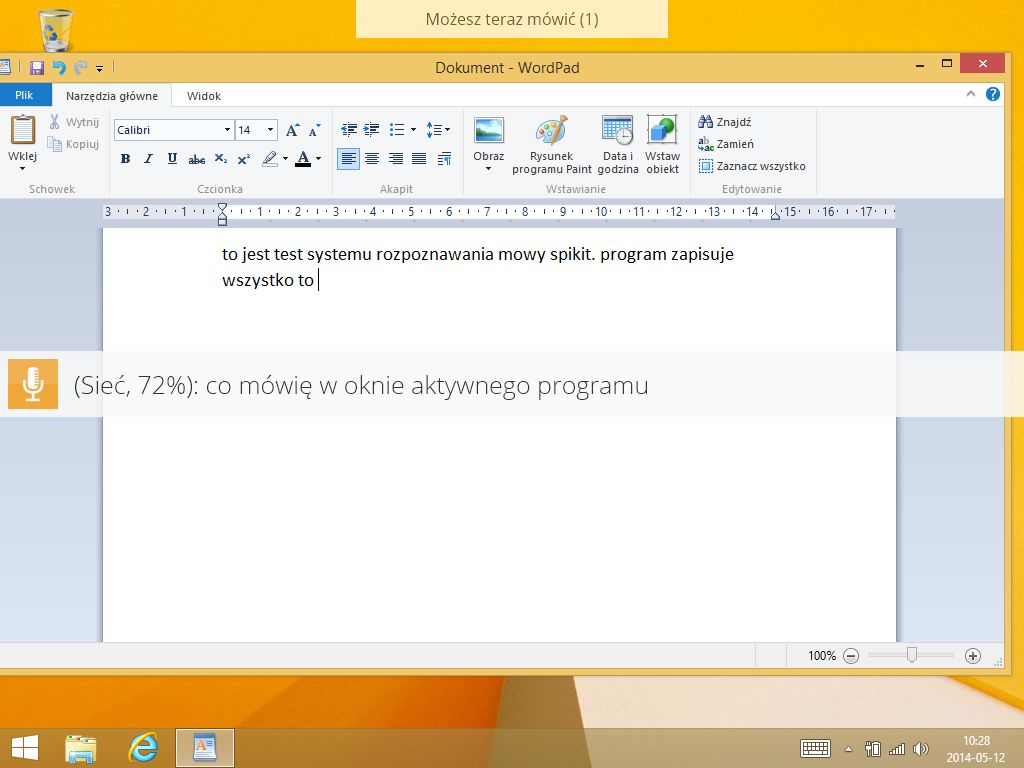Toggle superscript formatting

click(244, 159)
